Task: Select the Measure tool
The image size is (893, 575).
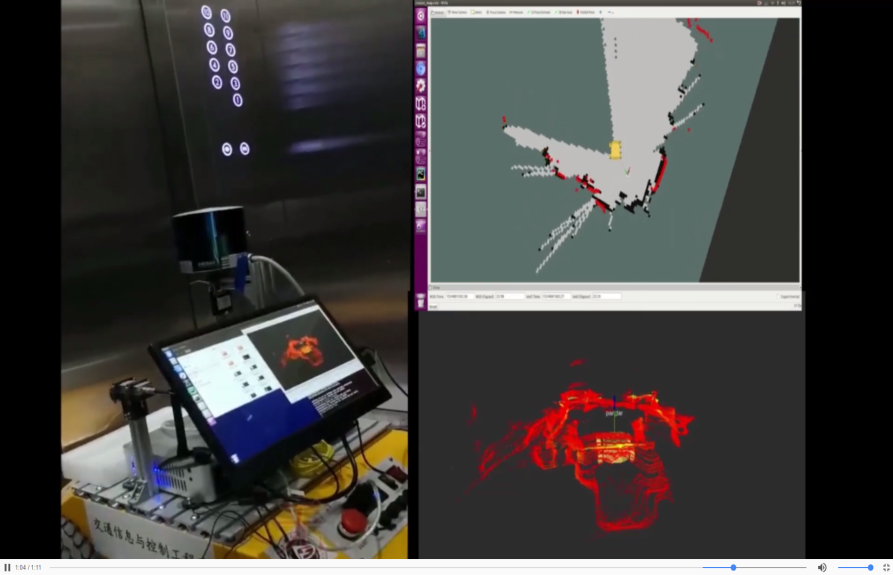Action: coord(516,12)
